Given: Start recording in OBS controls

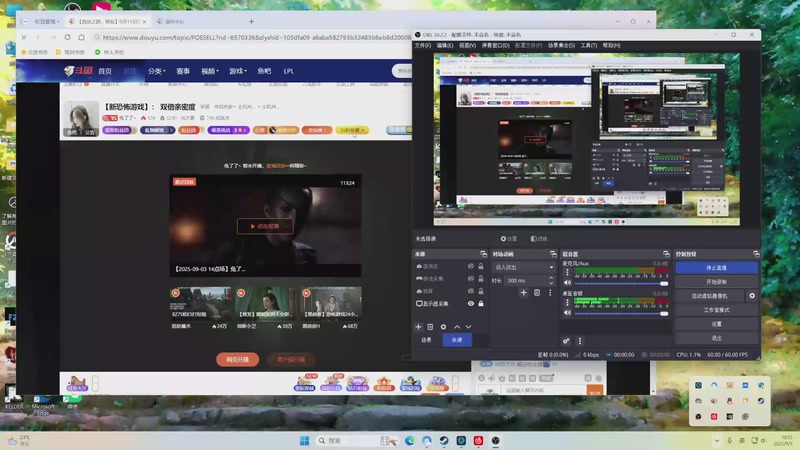Looking at the screenshot, I should click(716, 282).
